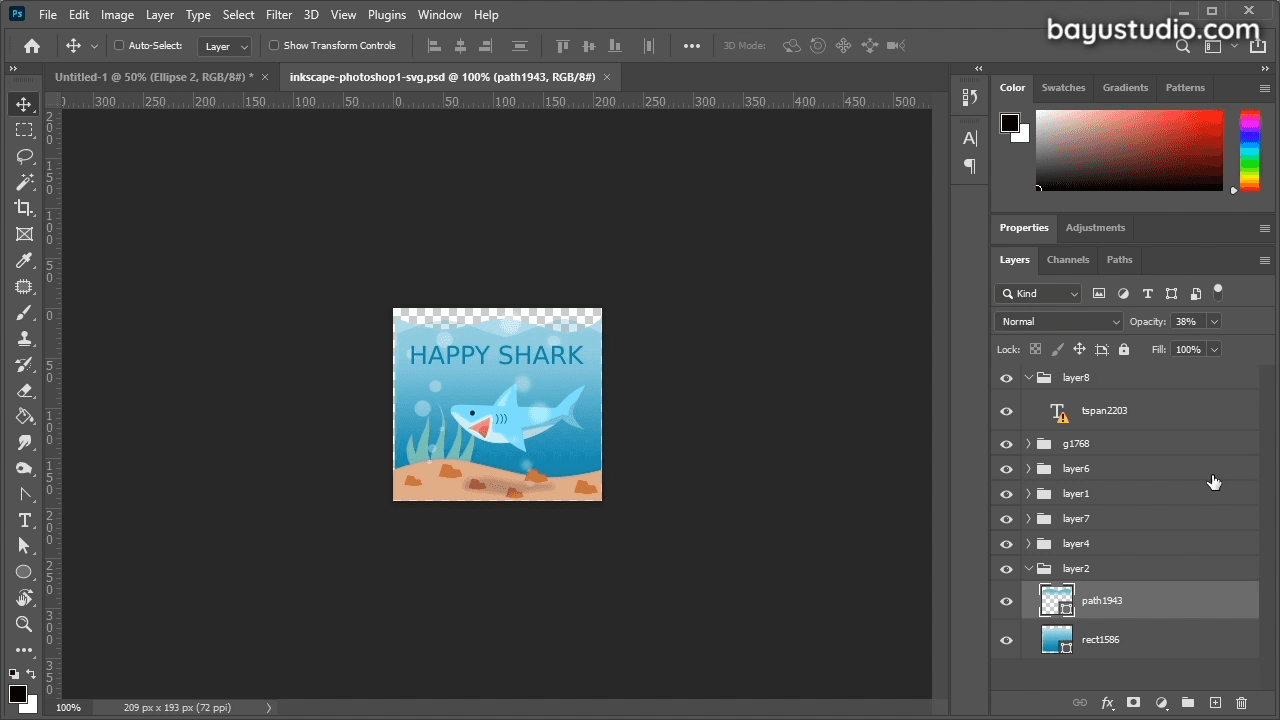
Task: Select the Eyedropper tool
Action: click(x=24, y=260)
